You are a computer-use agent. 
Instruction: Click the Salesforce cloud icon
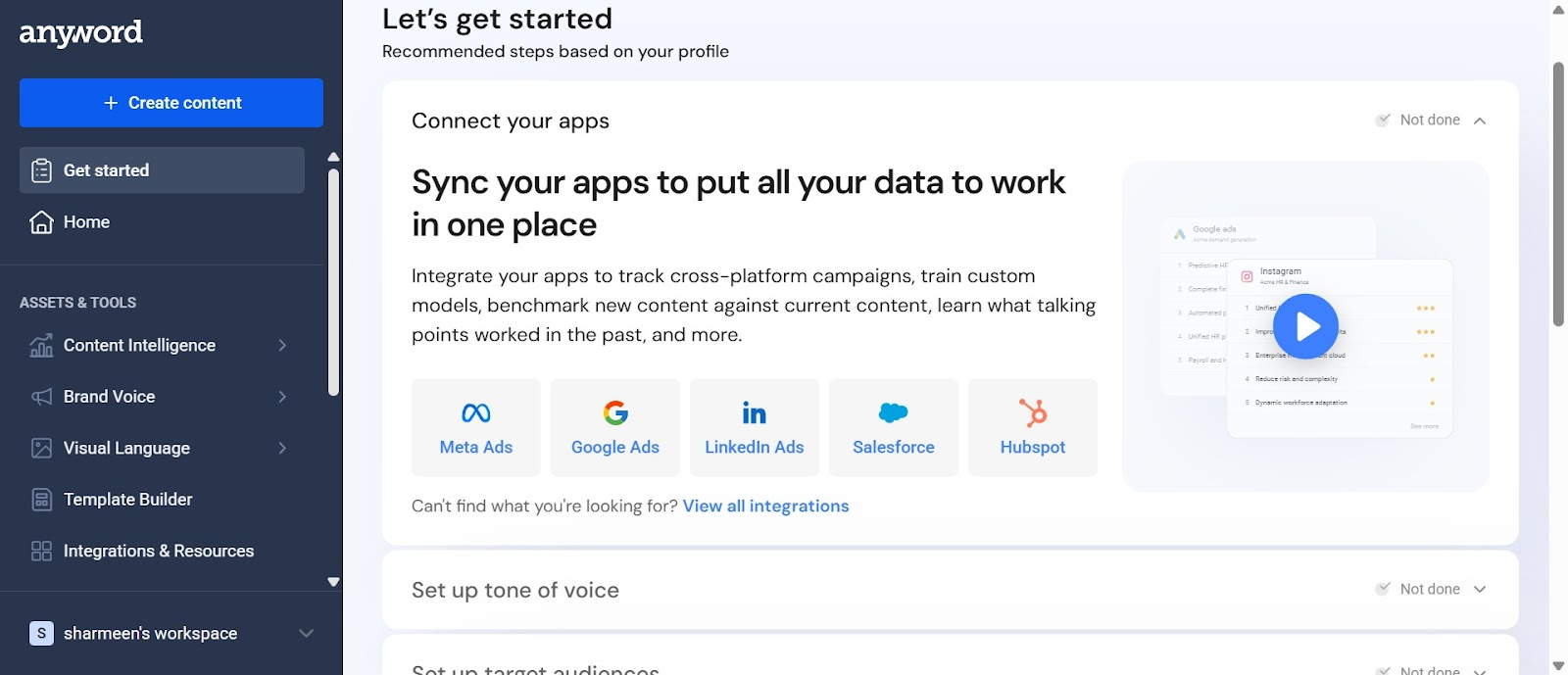(x=894, y=413)
